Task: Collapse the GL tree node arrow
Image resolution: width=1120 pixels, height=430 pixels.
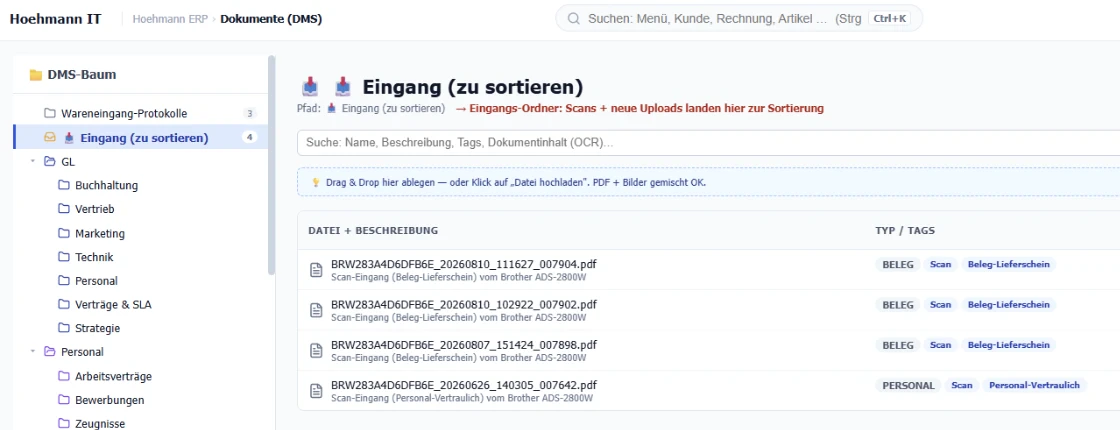Action: [33, 161]
